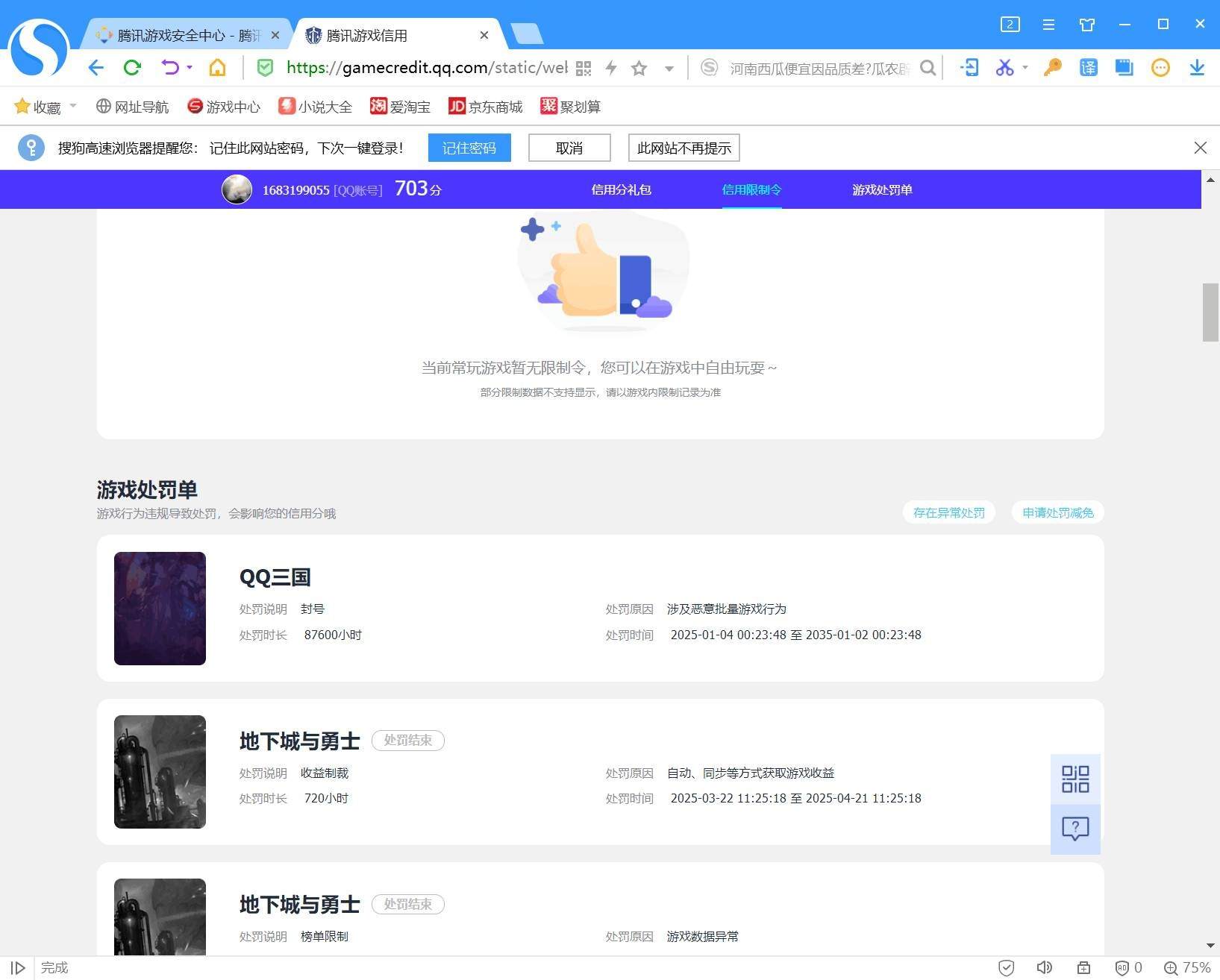
Task: Click the lightning speed mode icon
Action: (x=611, y=69)
